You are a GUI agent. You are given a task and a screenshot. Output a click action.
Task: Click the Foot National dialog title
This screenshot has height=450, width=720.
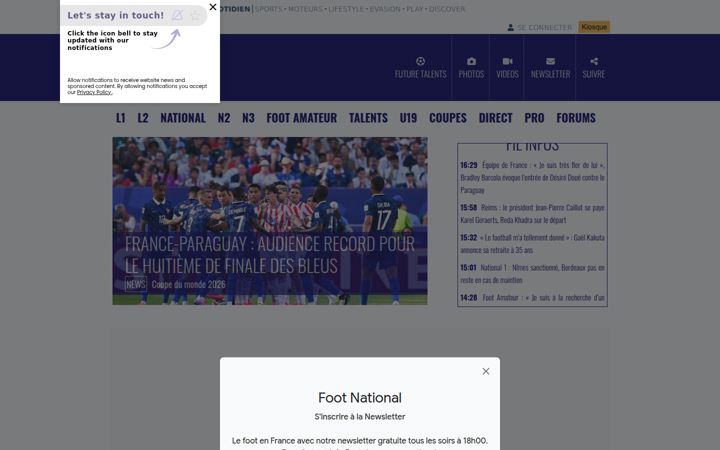[360, 398]
